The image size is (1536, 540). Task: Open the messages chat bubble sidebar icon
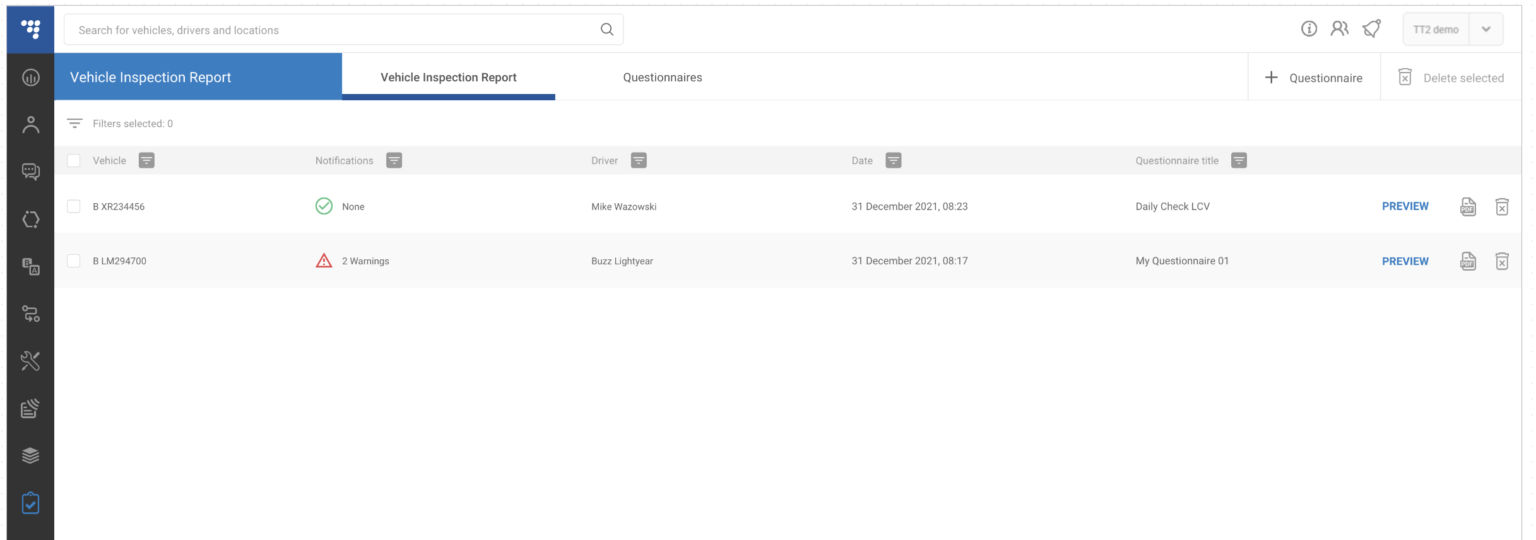point(31,172)
